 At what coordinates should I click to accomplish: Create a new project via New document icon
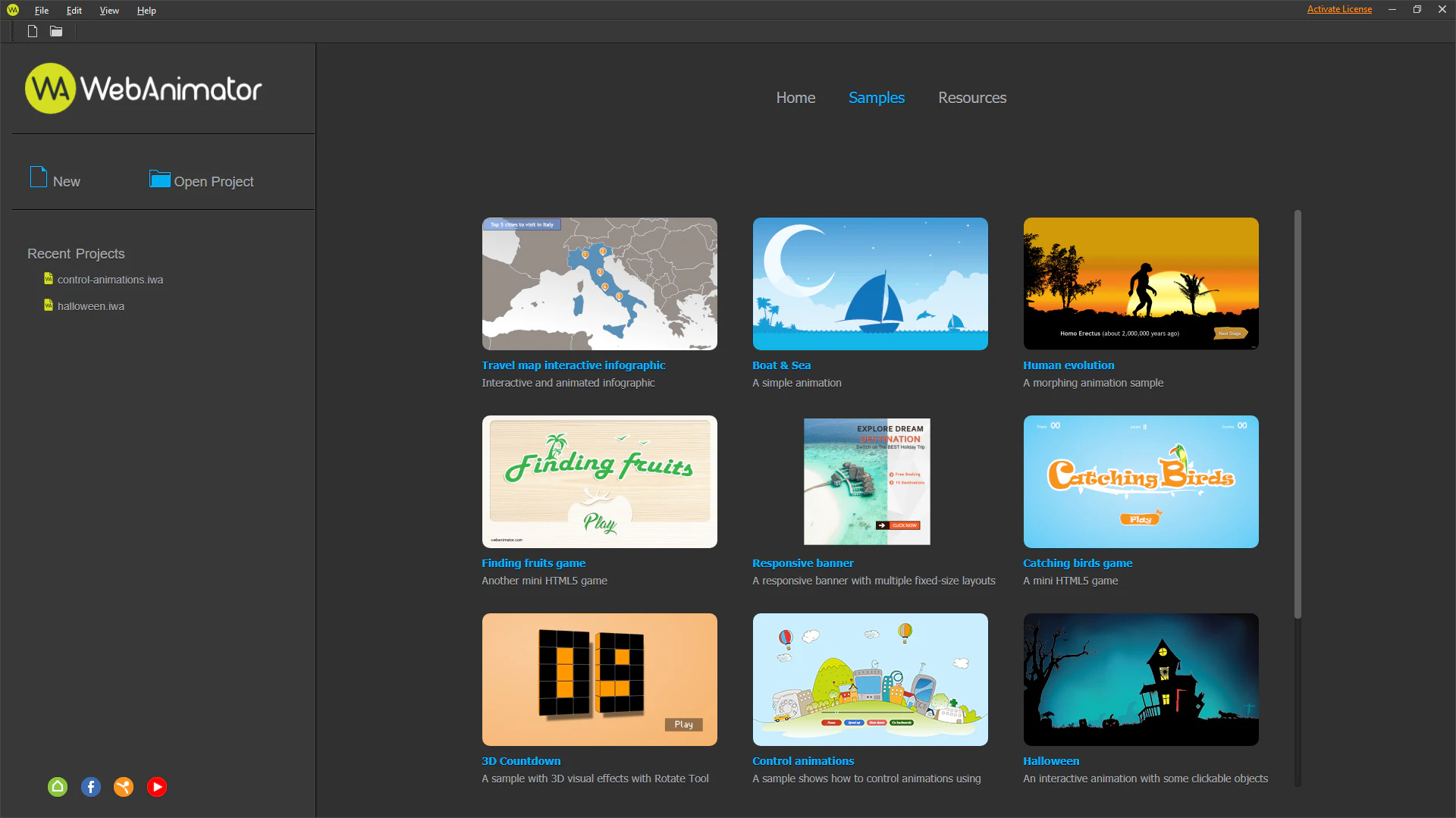click(32, 31)
